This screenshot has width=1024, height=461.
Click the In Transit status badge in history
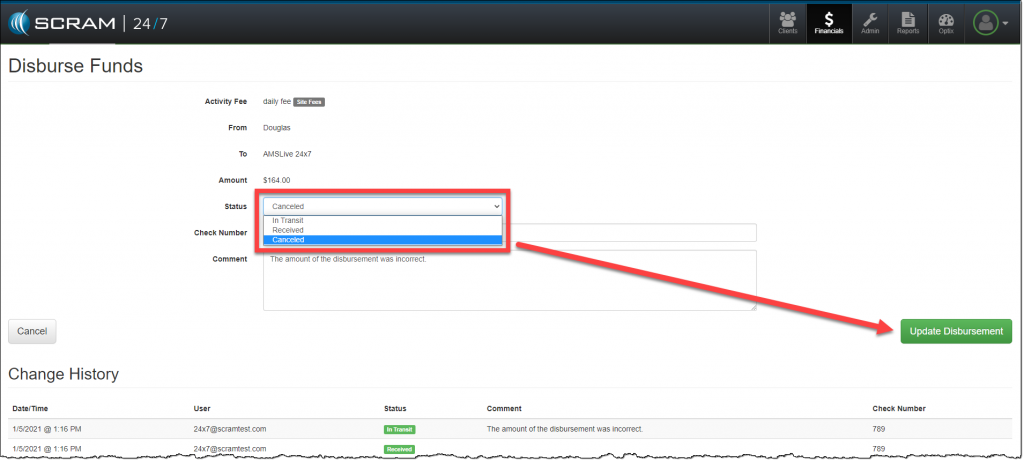[400, 430]
